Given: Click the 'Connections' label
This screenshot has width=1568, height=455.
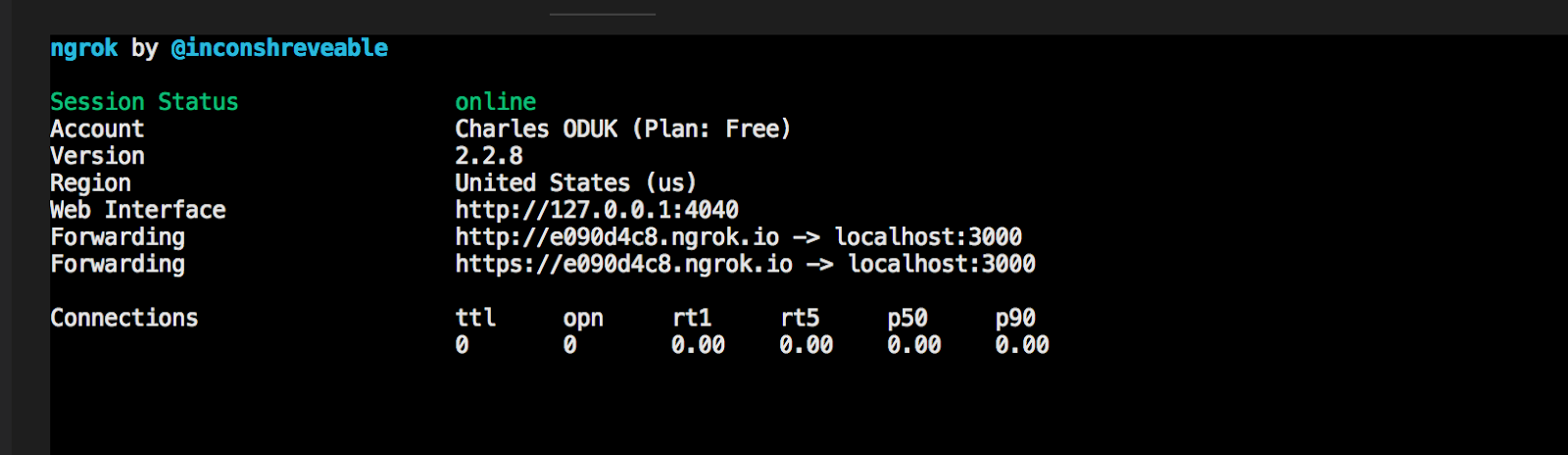Looking at the screenshot, I should 123,318.
